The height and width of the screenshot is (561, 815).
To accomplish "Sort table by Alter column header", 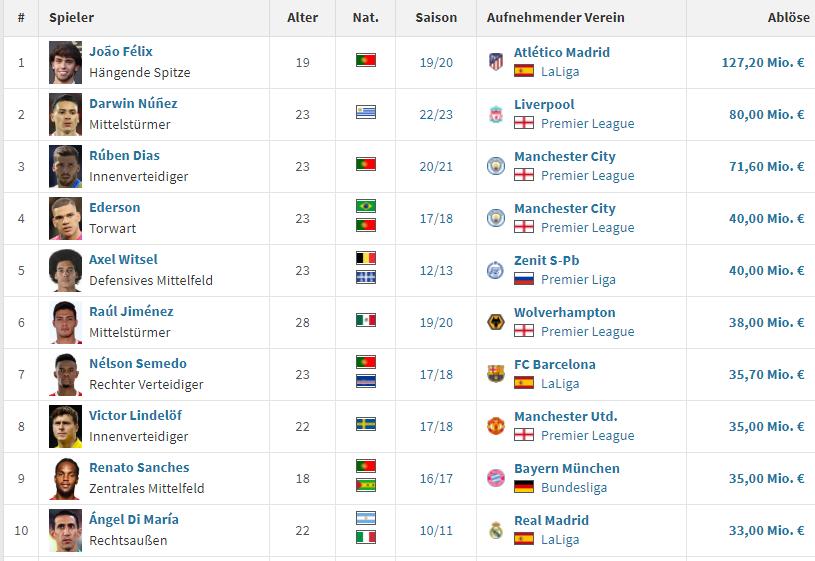I will (303, 18).
